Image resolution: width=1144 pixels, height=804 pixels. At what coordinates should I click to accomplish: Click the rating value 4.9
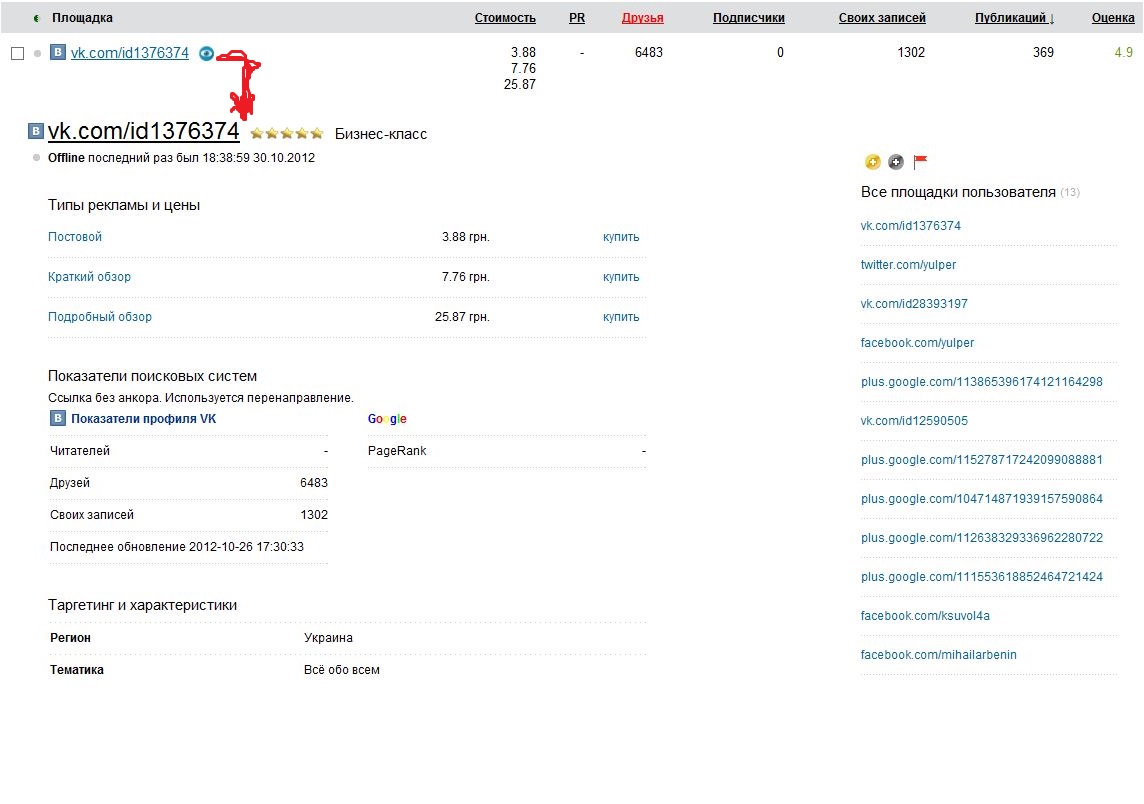pyautogui.click(x=1124, y=53)
